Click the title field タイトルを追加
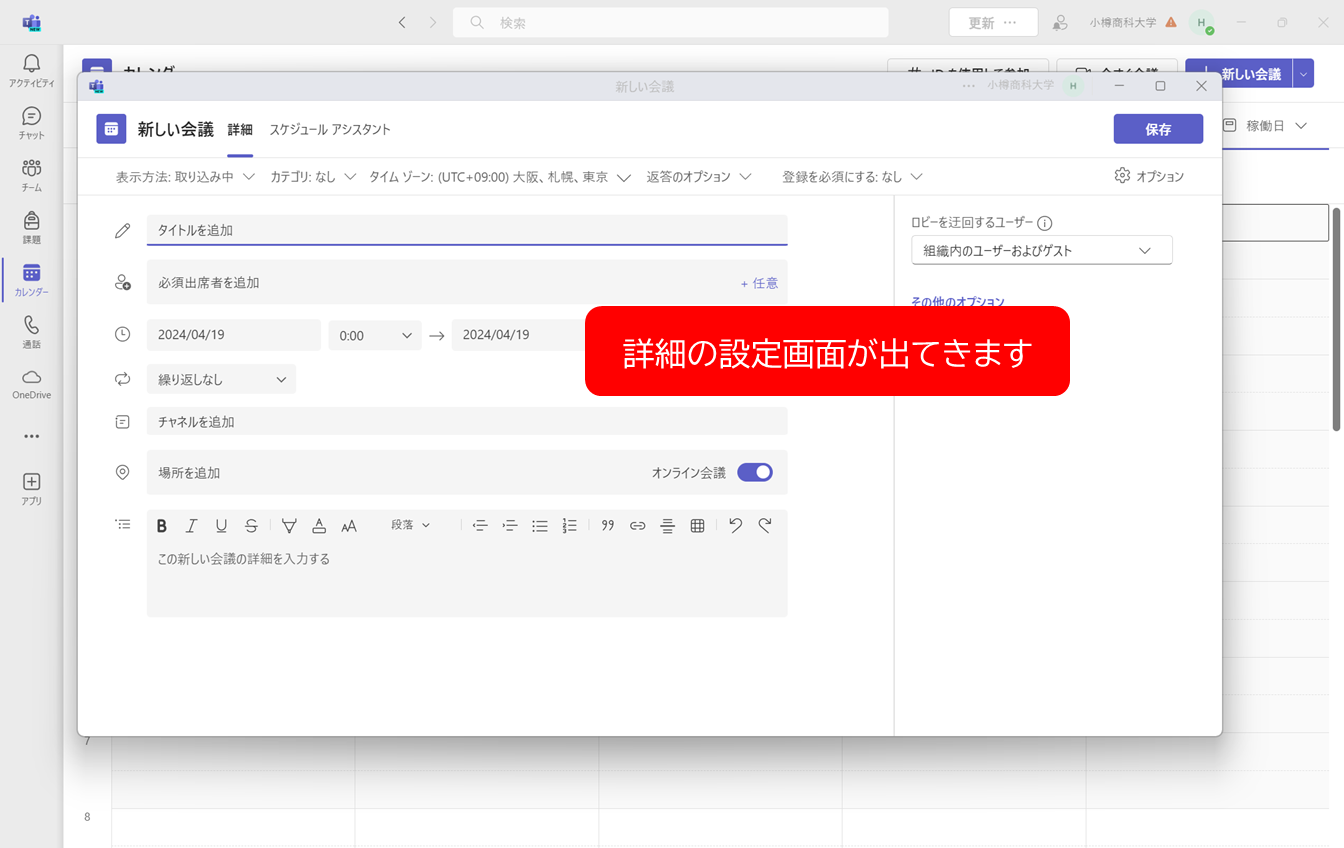The height and width of the screenshot is (848, 1344). 467,230
